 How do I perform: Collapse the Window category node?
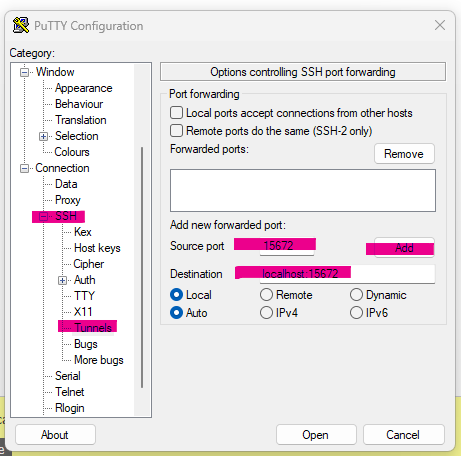click(24, 72)
